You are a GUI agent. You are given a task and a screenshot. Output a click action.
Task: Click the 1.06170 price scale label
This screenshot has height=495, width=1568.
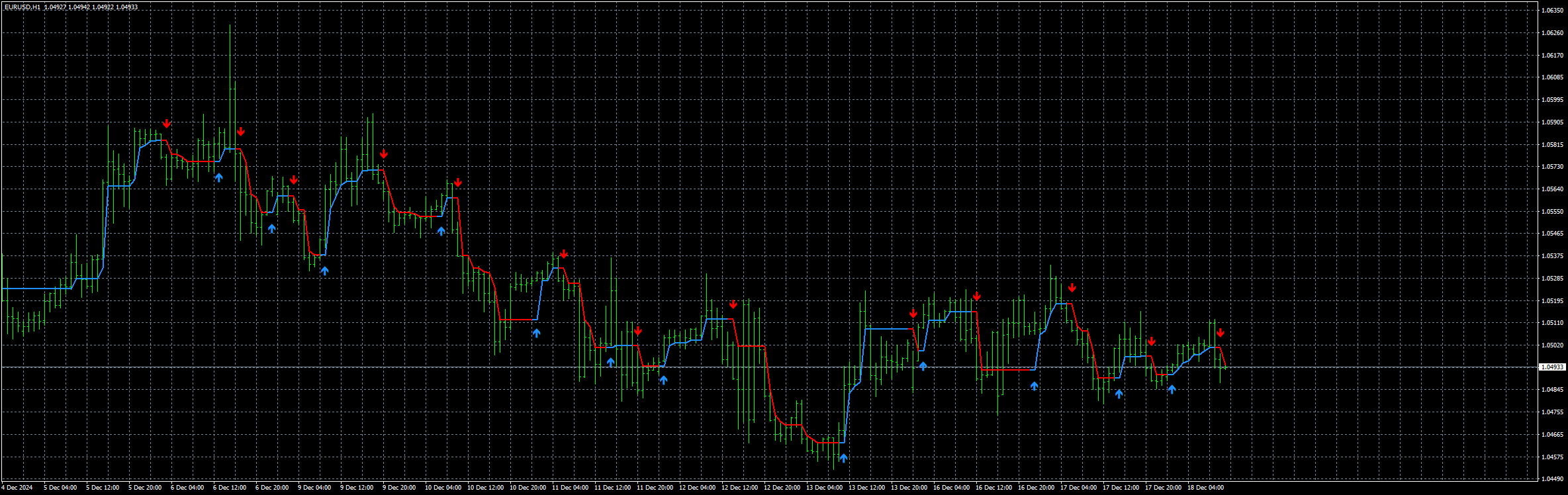click(x=1553, y=55)
